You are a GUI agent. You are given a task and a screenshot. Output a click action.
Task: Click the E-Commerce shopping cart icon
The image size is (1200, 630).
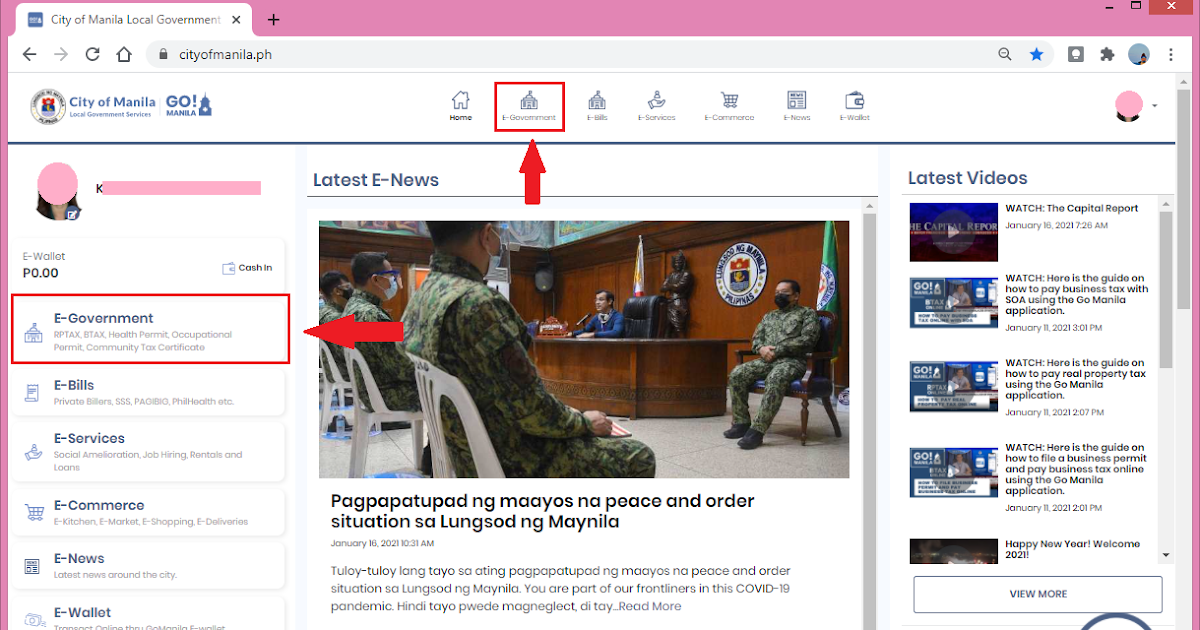tap(729, 100)
